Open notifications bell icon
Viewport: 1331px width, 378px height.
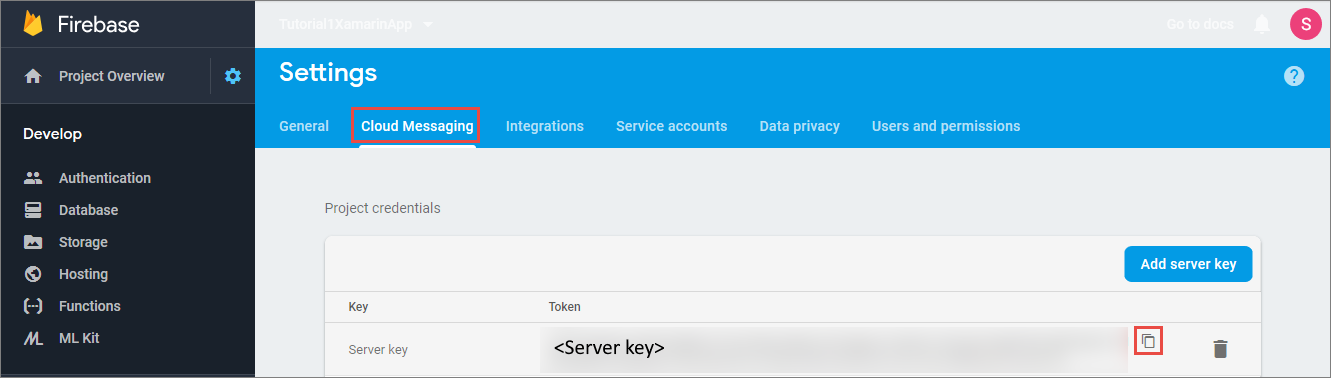pos(1262,24)
